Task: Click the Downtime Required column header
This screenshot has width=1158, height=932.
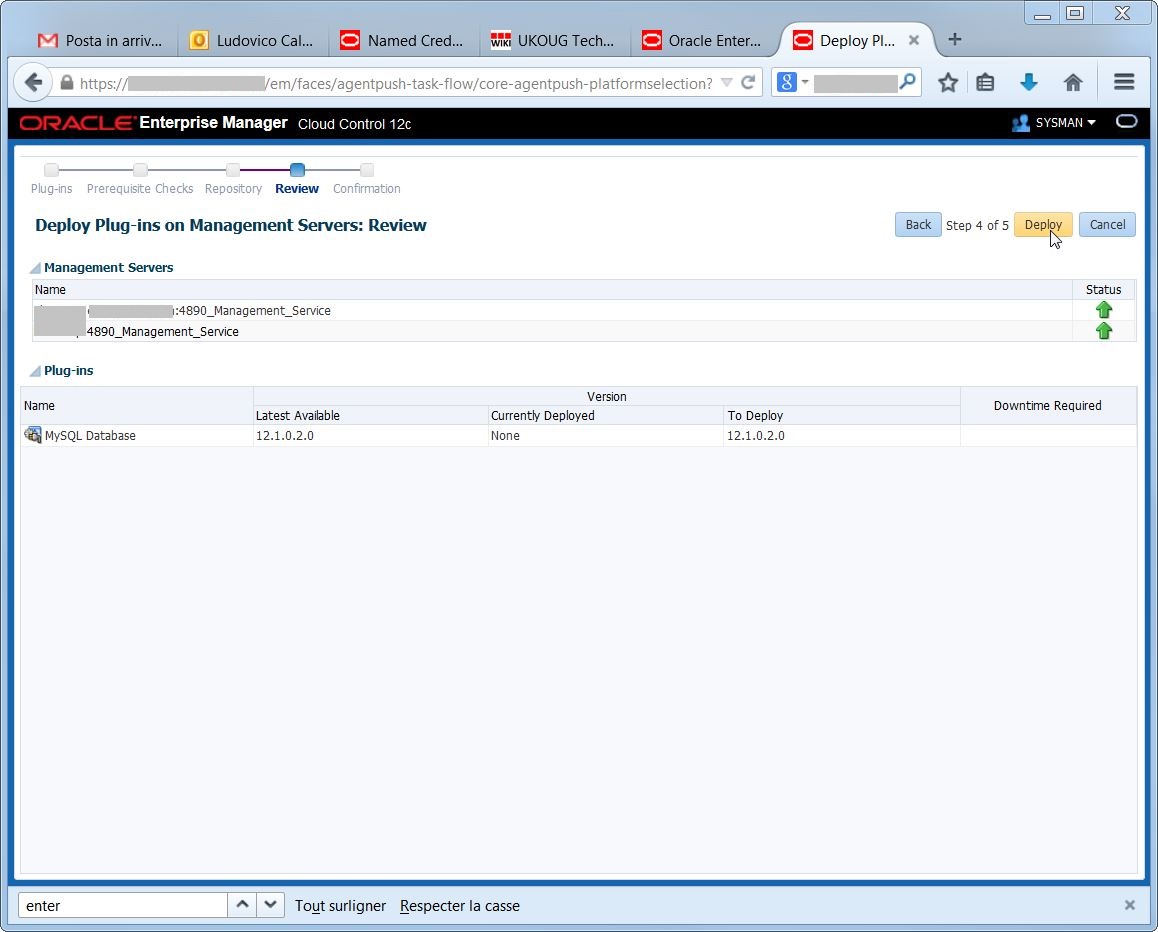Action: [1047, 405]
